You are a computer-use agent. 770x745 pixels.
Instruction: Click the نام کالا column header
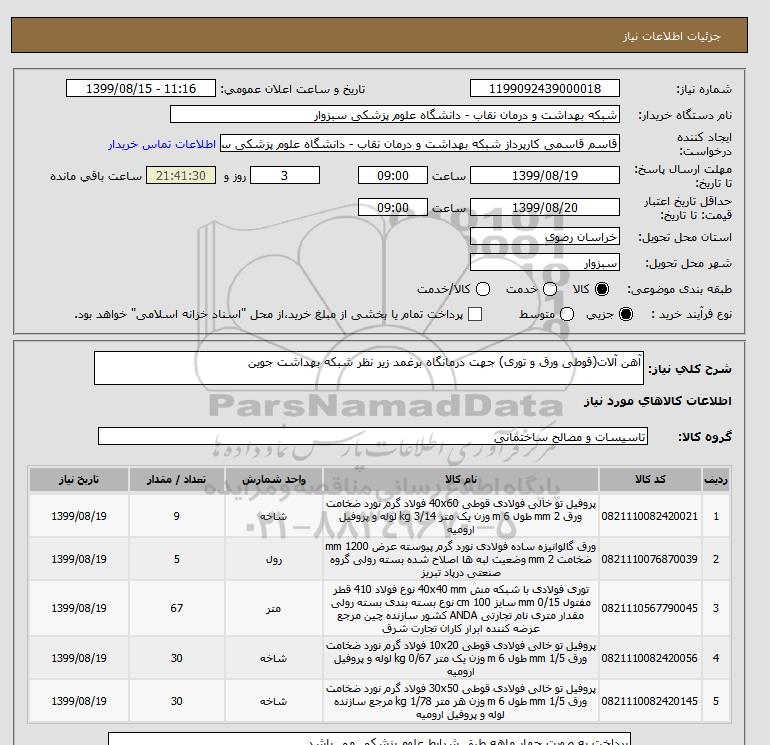(x=461, y=479)
